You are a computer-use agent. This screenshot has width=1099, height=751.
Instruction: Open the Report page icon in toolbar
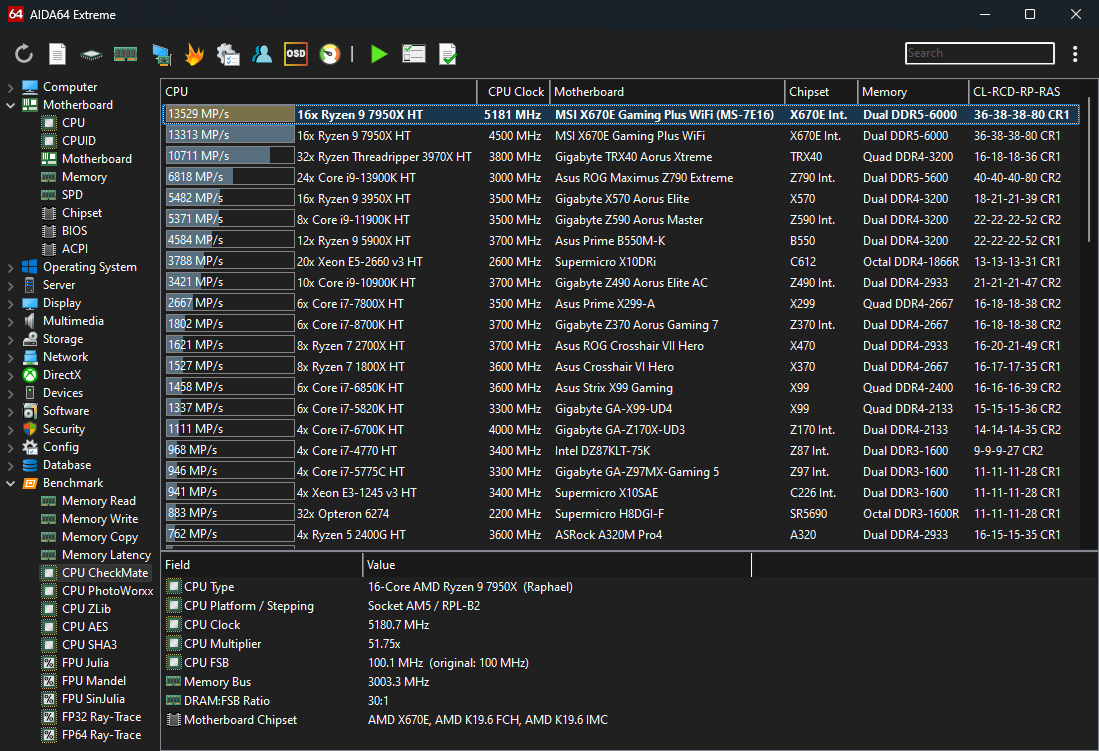[x=57, y=54]
